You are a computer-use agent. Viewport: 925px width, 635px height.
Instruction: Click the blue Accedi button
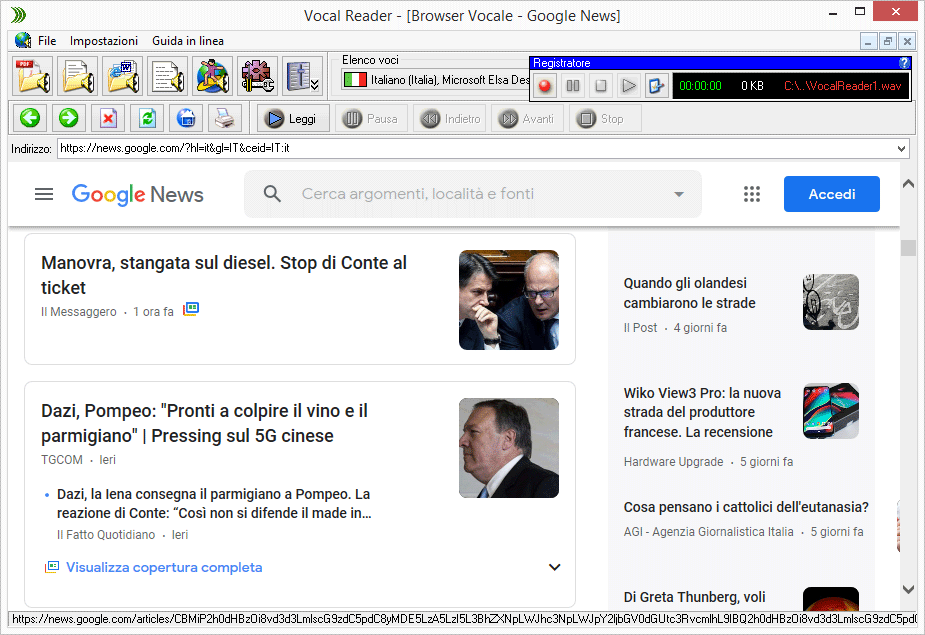tap(832, 194)
